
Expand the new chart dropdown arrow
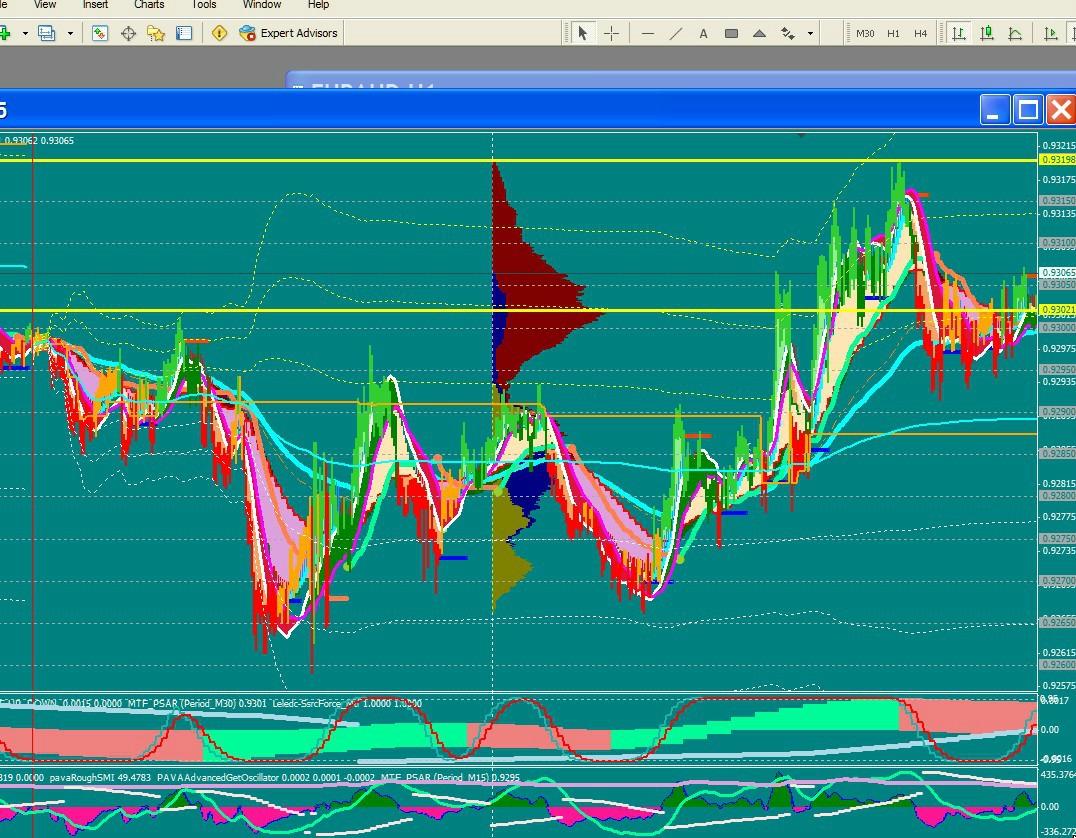click(25, 33)
